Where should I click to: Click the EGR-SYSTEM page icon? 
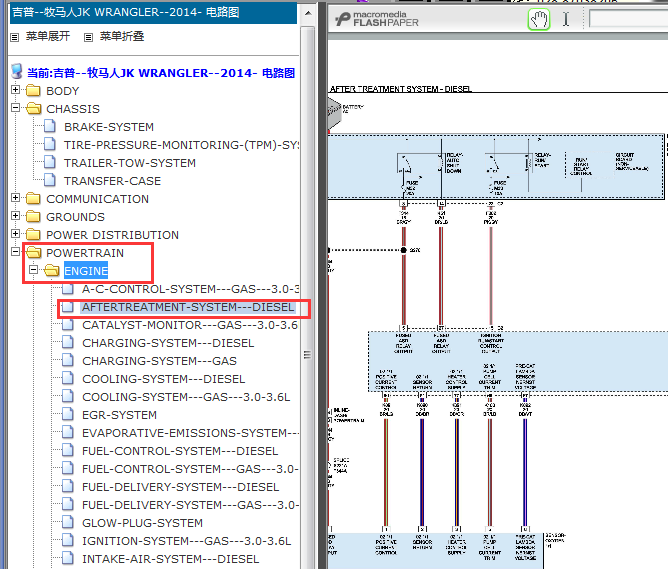click(68, 414)
